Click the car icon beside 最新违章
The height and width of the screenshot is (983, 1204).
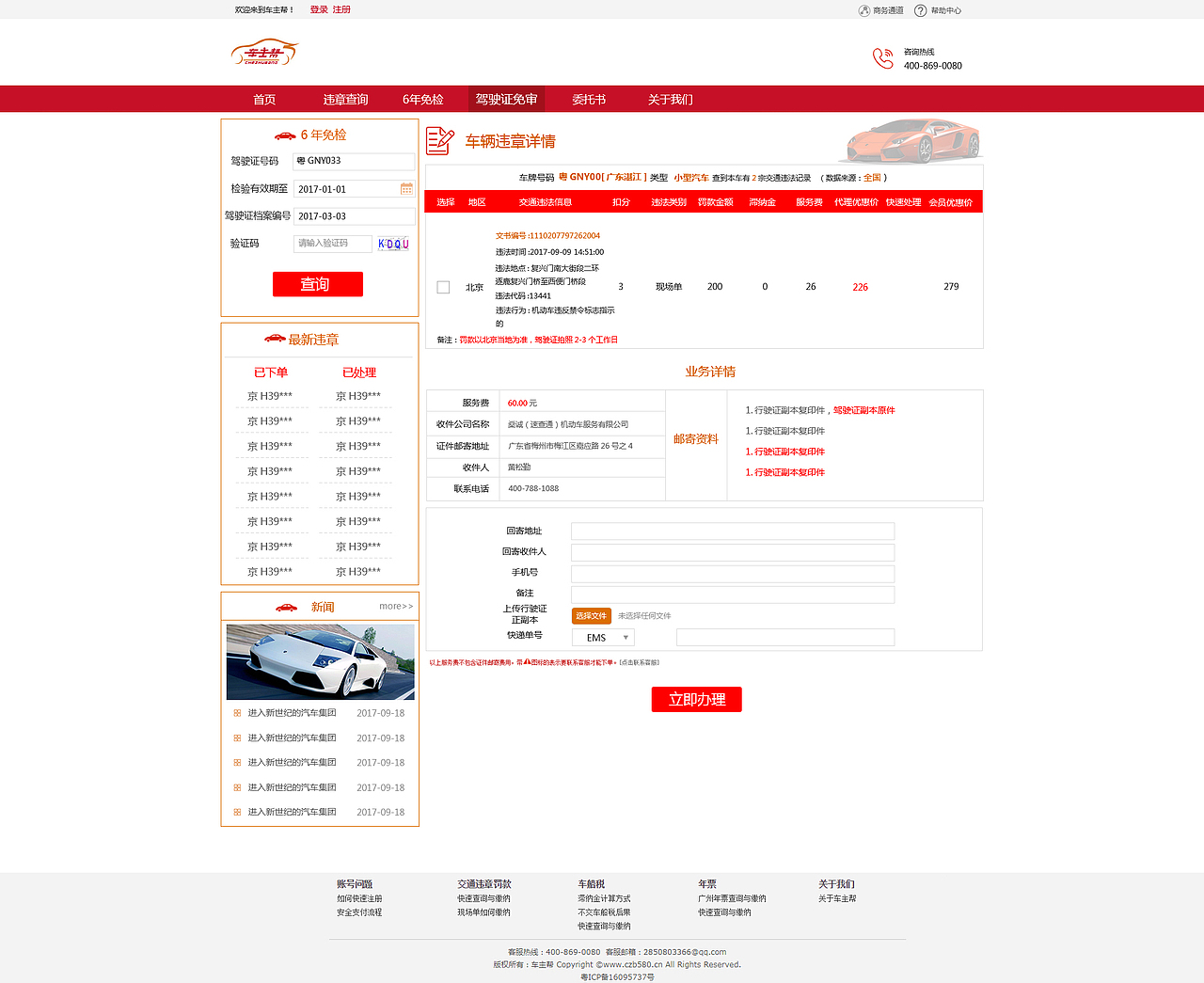[275, 339]
